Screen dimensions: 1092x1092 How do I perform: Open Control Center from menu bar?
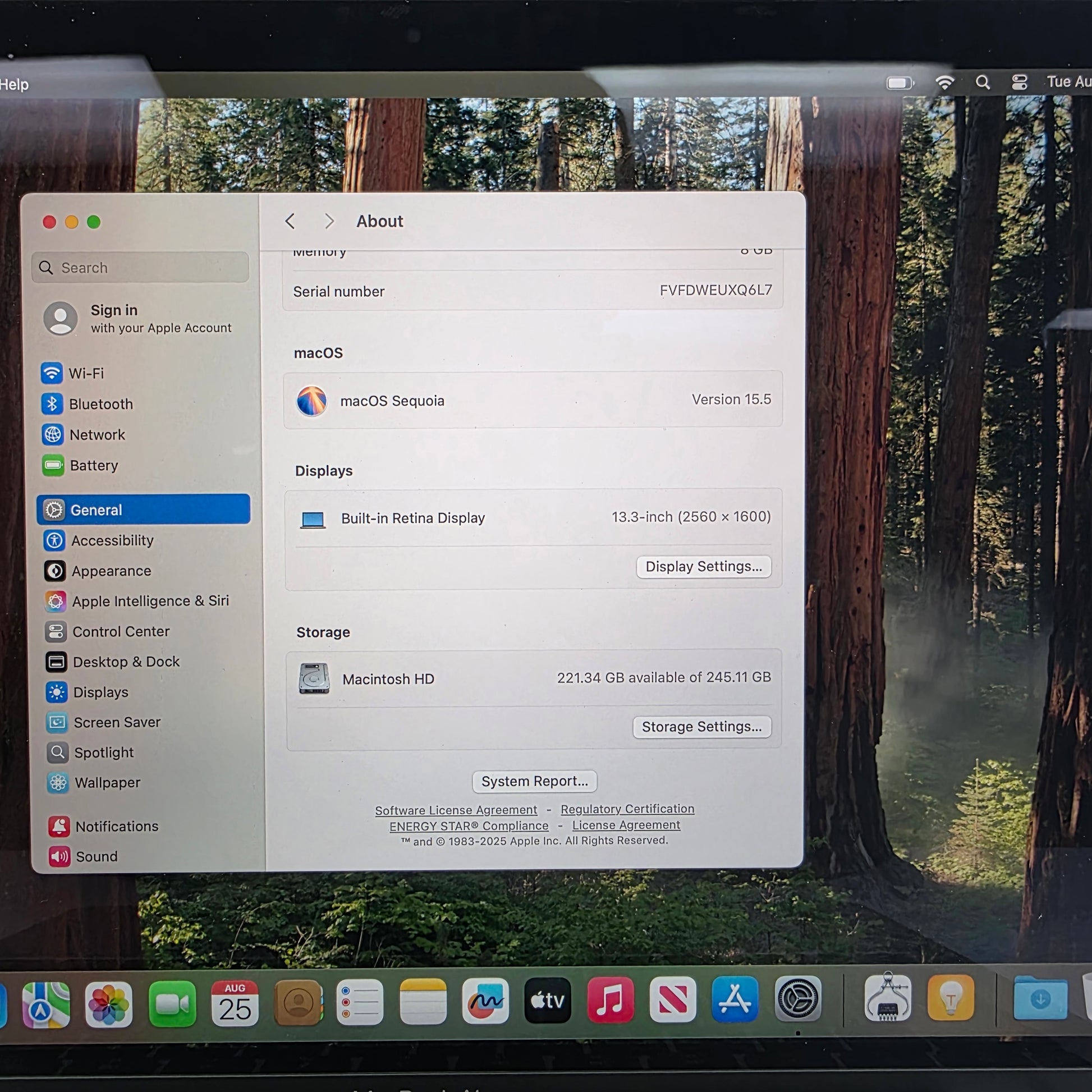1019,82
